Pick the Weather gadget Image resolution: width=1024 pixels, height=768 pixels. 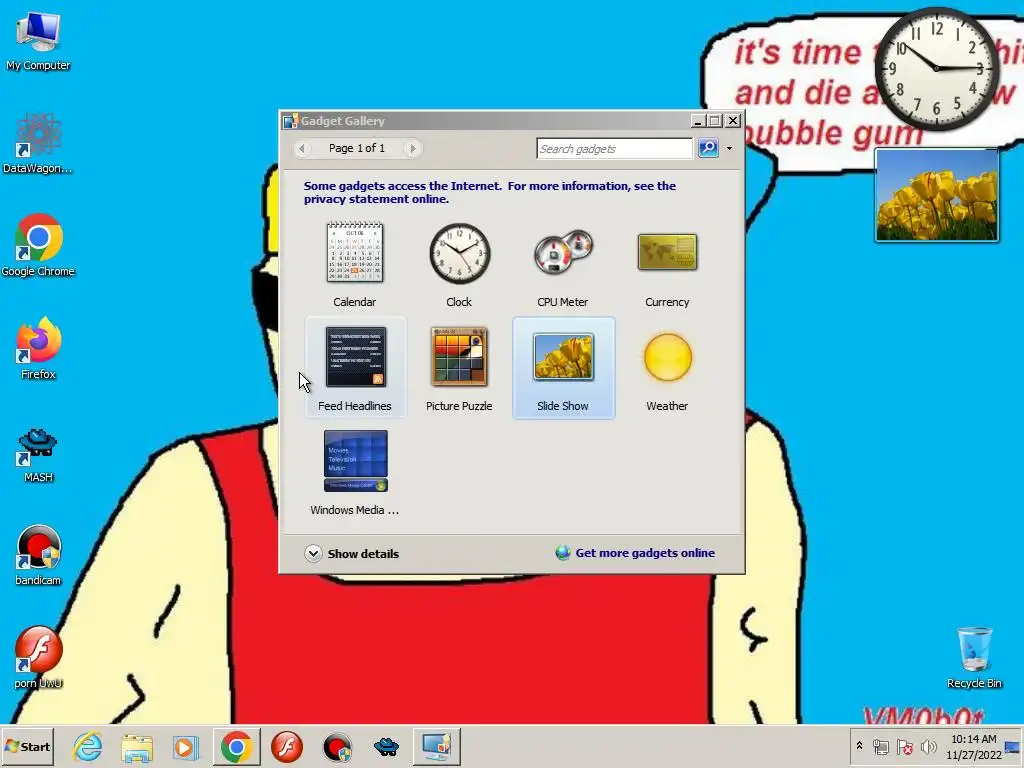[x=667, y=368]
